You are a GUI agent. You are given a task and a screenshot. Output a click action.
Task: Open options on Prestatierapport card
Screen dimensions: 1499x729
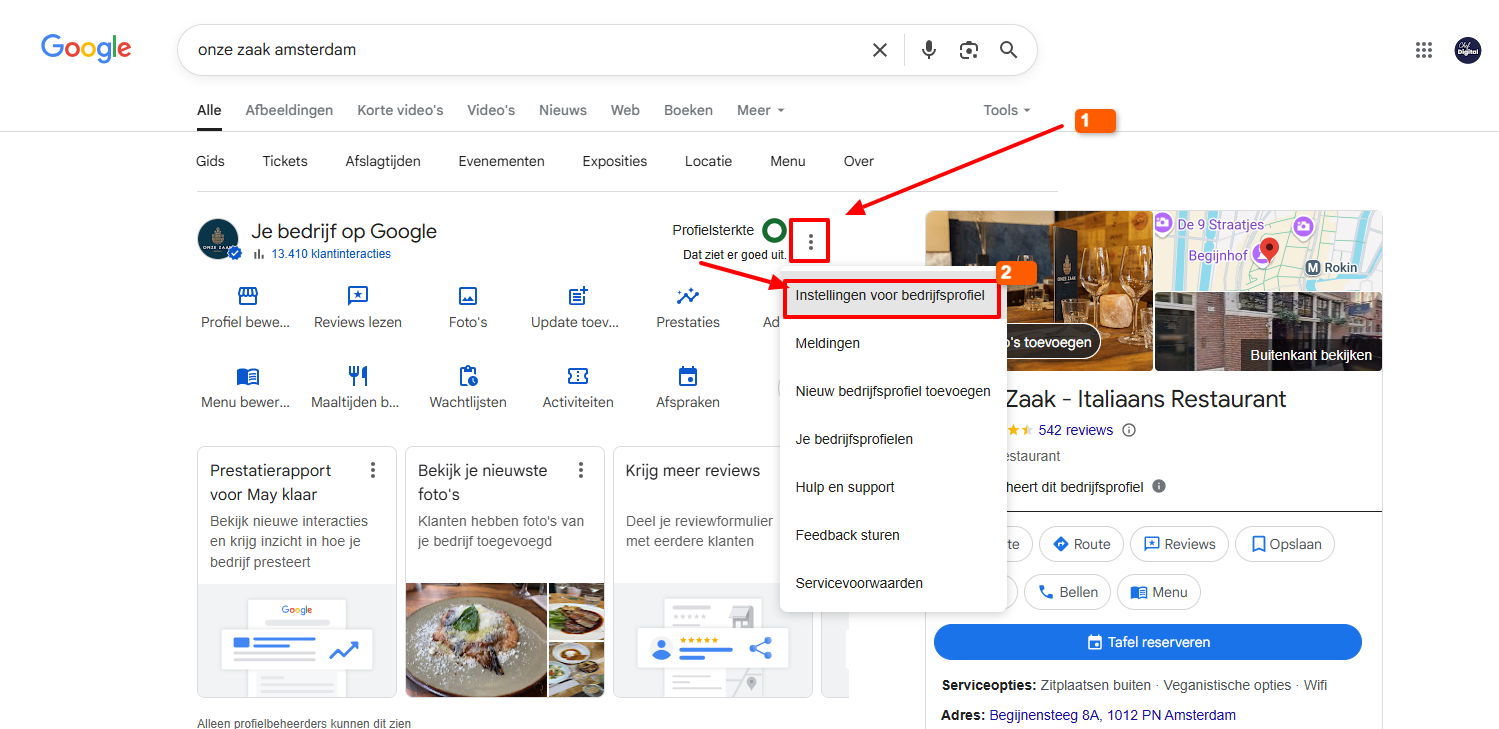373,470
